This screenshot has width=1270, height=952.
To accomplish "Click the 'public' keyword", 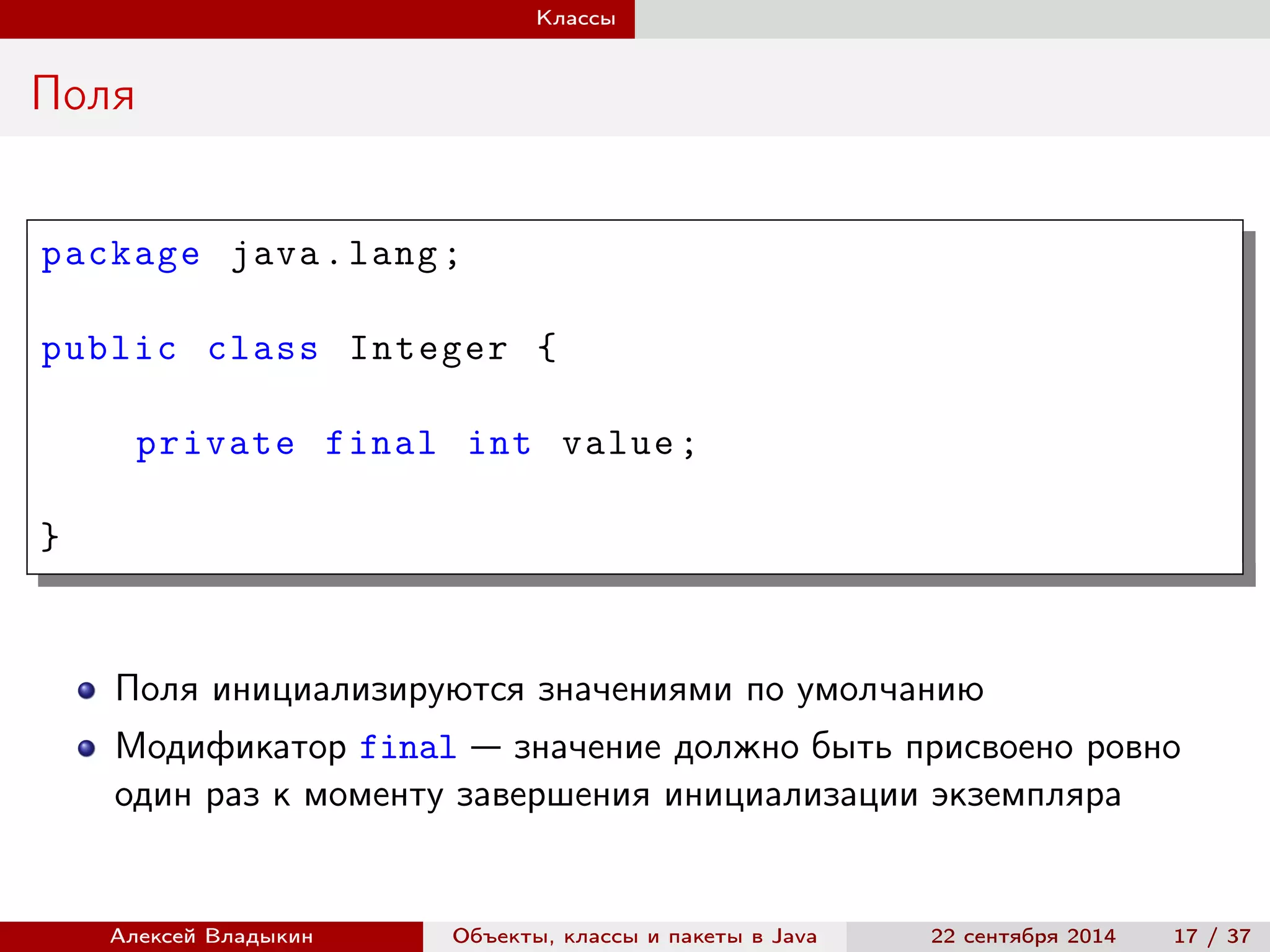I will (109, 350).
